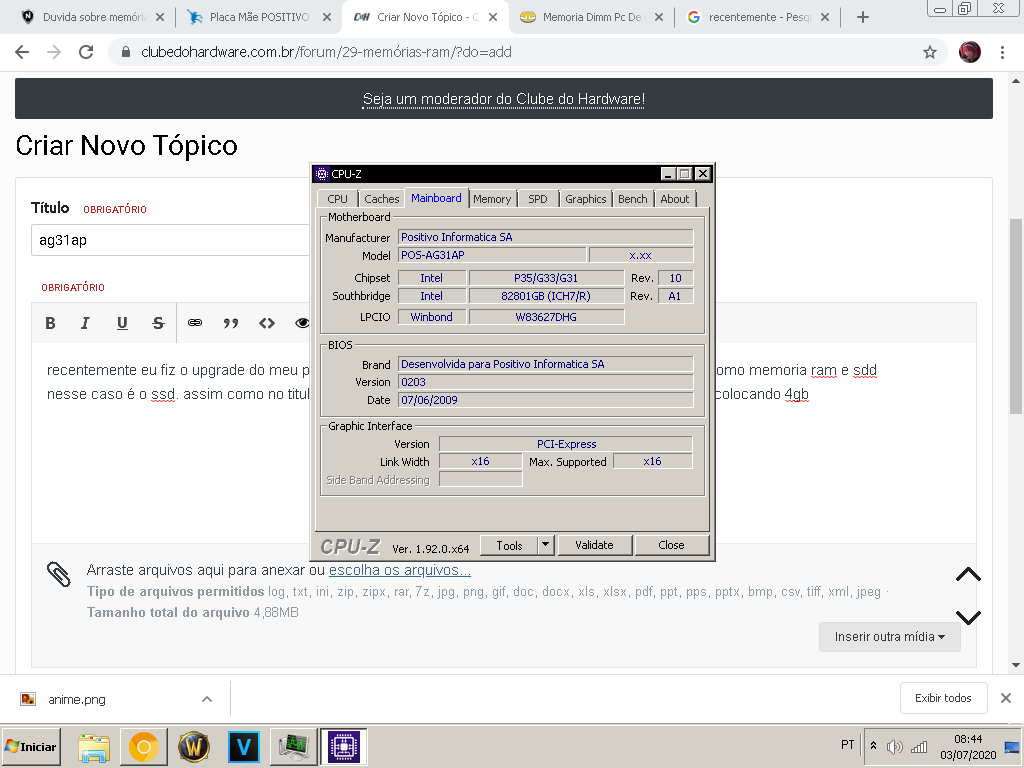Switch to the Memory tab in CPU-Z
Image resolution: width=1024 pixels, height=768 pixels.
(x=492, y=199)
